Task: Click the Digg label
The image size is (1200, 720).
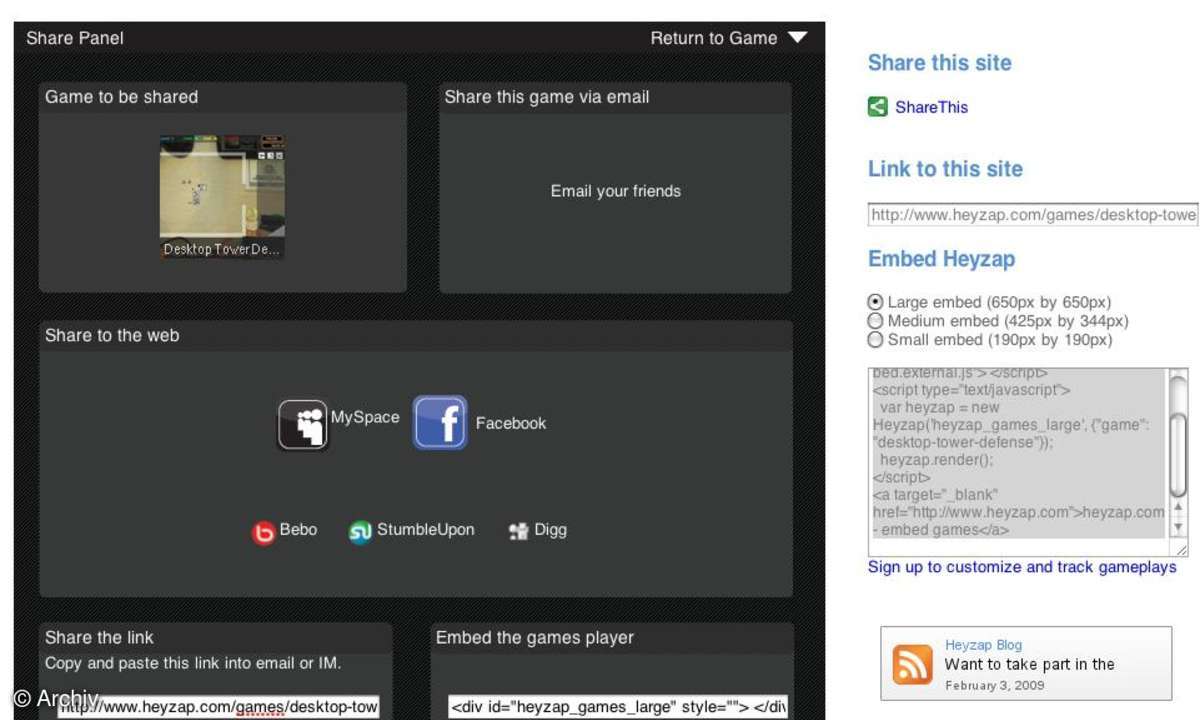Action: 551,530
